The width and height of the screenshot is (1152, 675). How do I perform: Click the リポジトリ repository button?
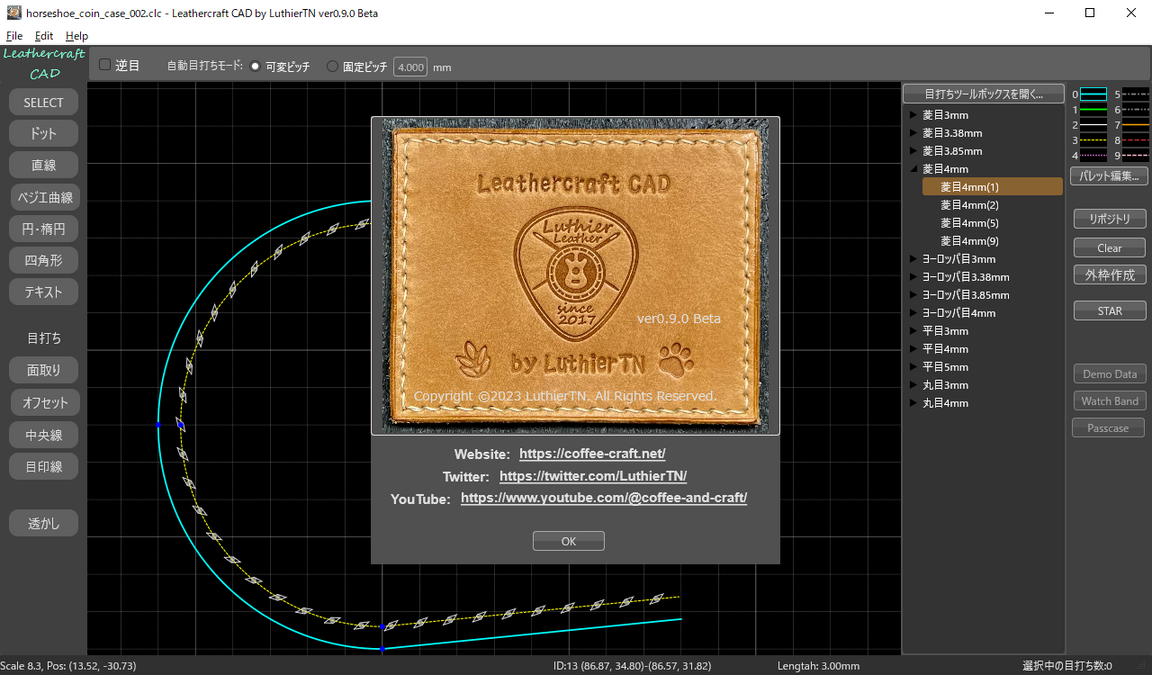coord(1109,219)
